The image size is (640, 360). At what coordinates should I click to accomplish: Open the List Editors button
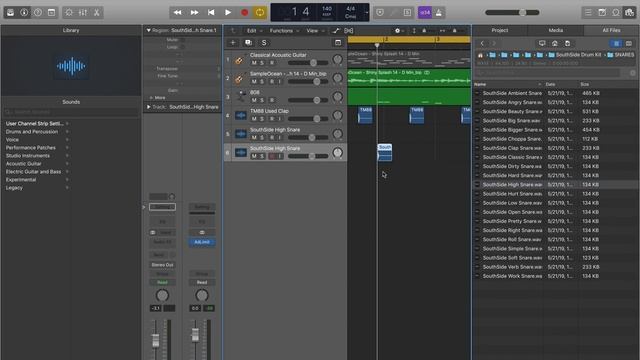click(588, 12)
